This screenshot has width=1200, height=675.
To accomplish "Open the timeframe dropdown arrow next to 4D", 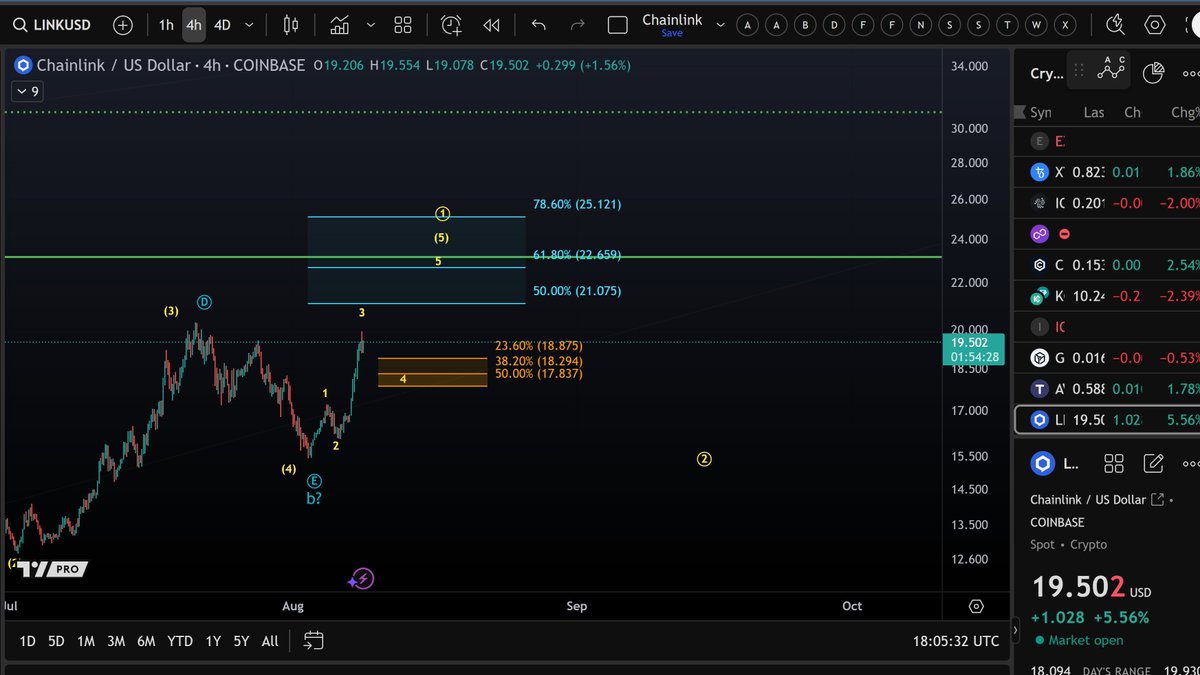I will 248,24.
